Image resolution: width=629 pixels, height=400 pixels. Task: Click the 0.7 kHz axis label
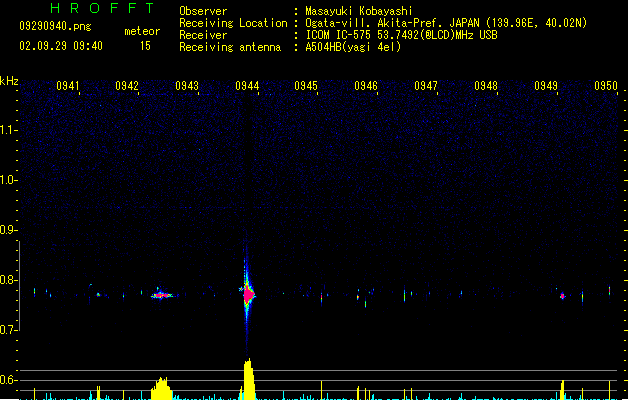(8, 330)
